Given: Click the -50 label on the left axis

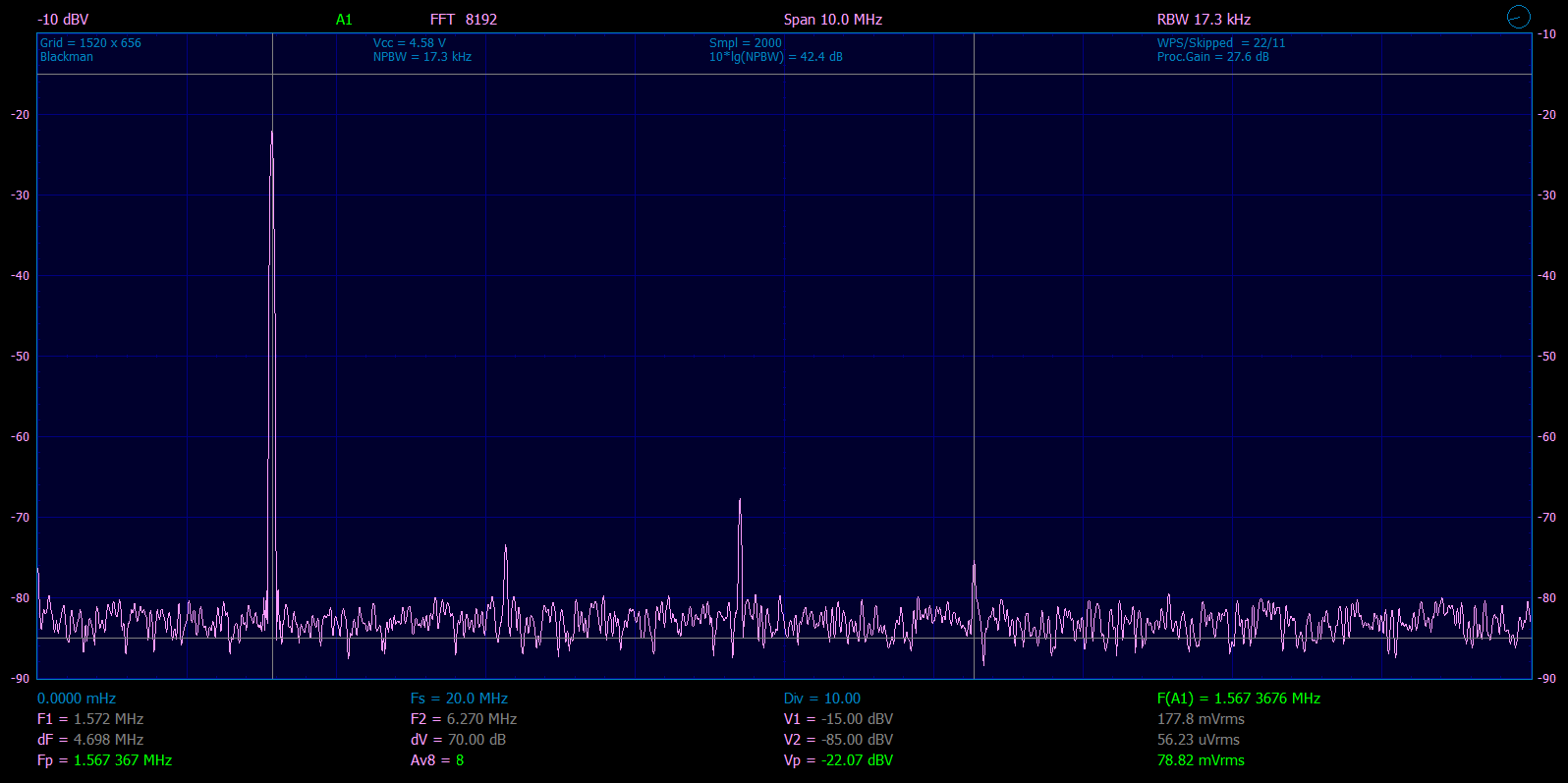Looking at the screenshot, I should click(21, 357).
